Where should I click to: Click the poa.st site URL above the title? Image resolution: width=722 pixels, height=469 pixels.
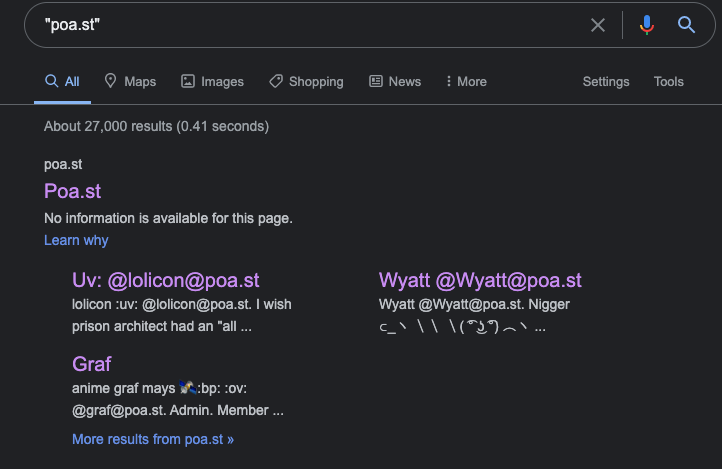pyautogui.click(x=63, y=164)
